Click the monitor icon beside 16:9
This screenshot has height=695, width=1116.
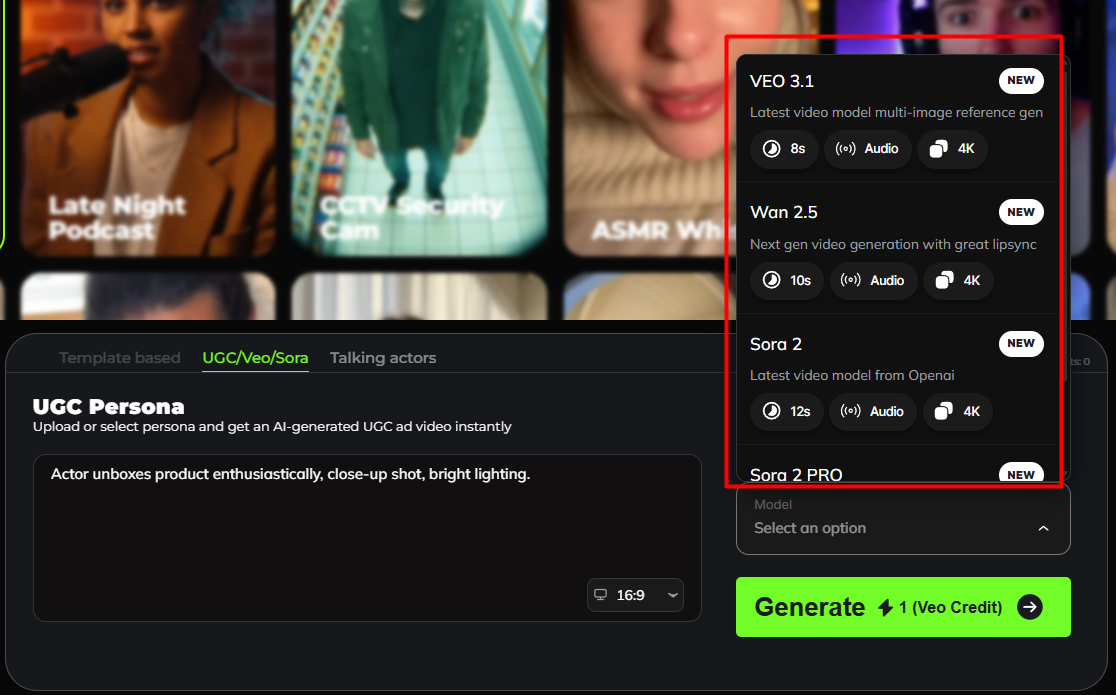pos(601,595)
